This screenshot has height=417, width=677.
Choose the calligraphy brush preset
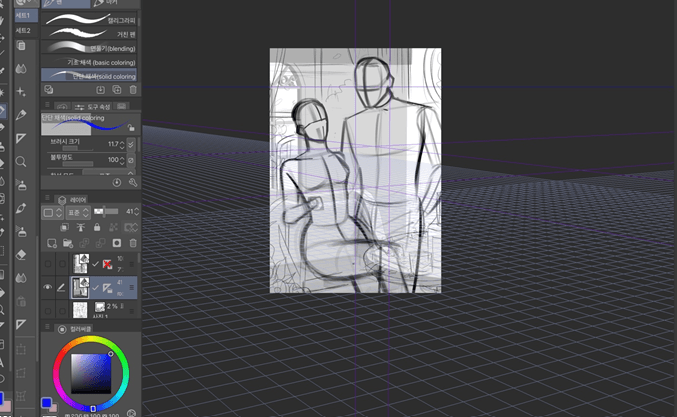click(x=89, y=19)
